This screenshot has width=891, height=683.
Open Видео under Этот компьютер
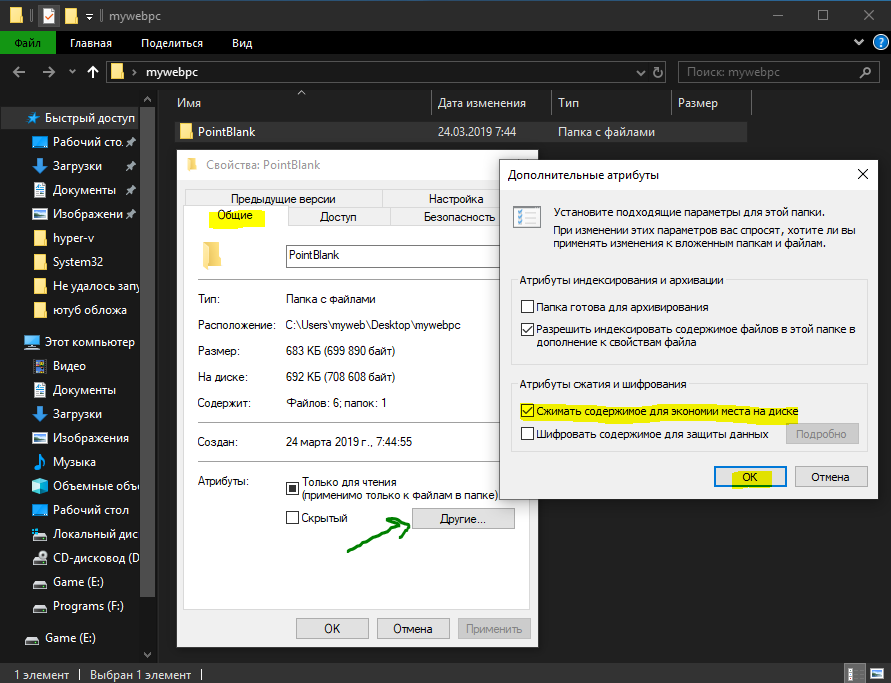tap(69, 366)
